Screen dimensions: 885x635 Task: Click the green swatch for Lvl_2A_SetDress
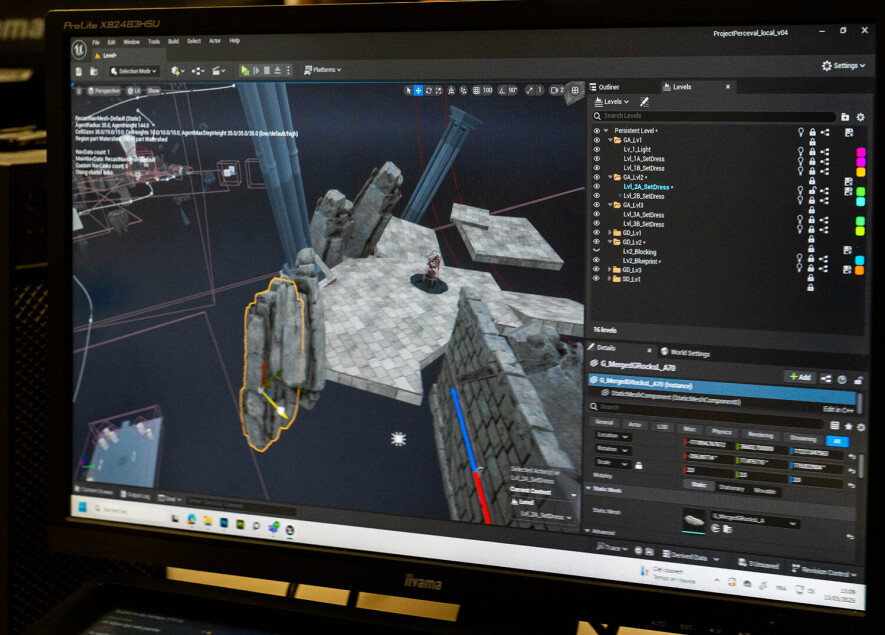tap(861, 192)
